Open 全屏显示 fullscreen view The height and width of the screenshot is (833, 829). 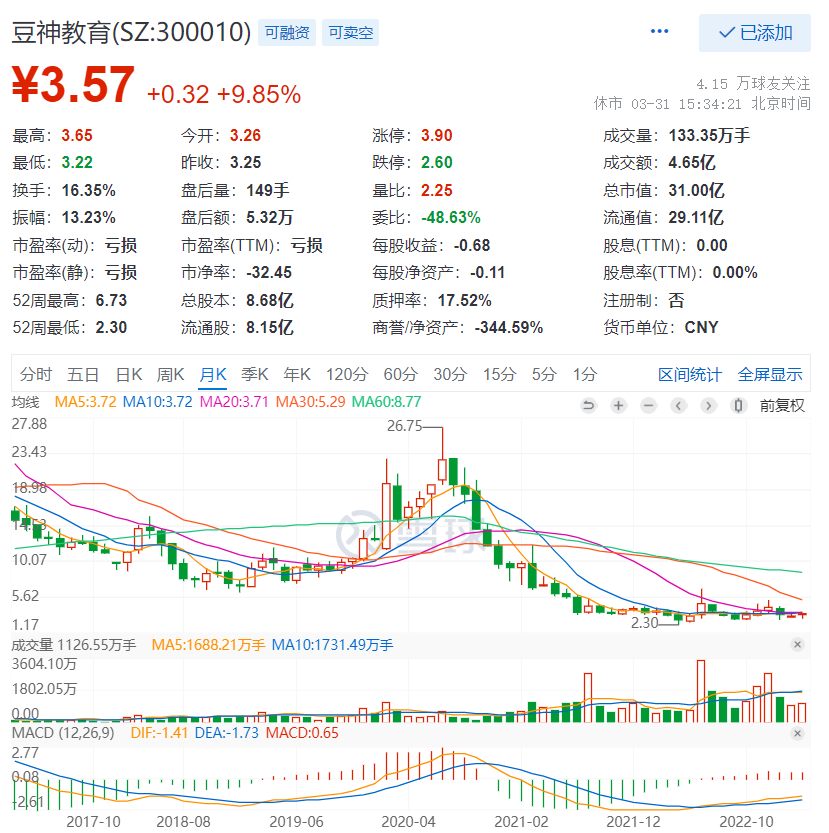(x=770, y=375)
